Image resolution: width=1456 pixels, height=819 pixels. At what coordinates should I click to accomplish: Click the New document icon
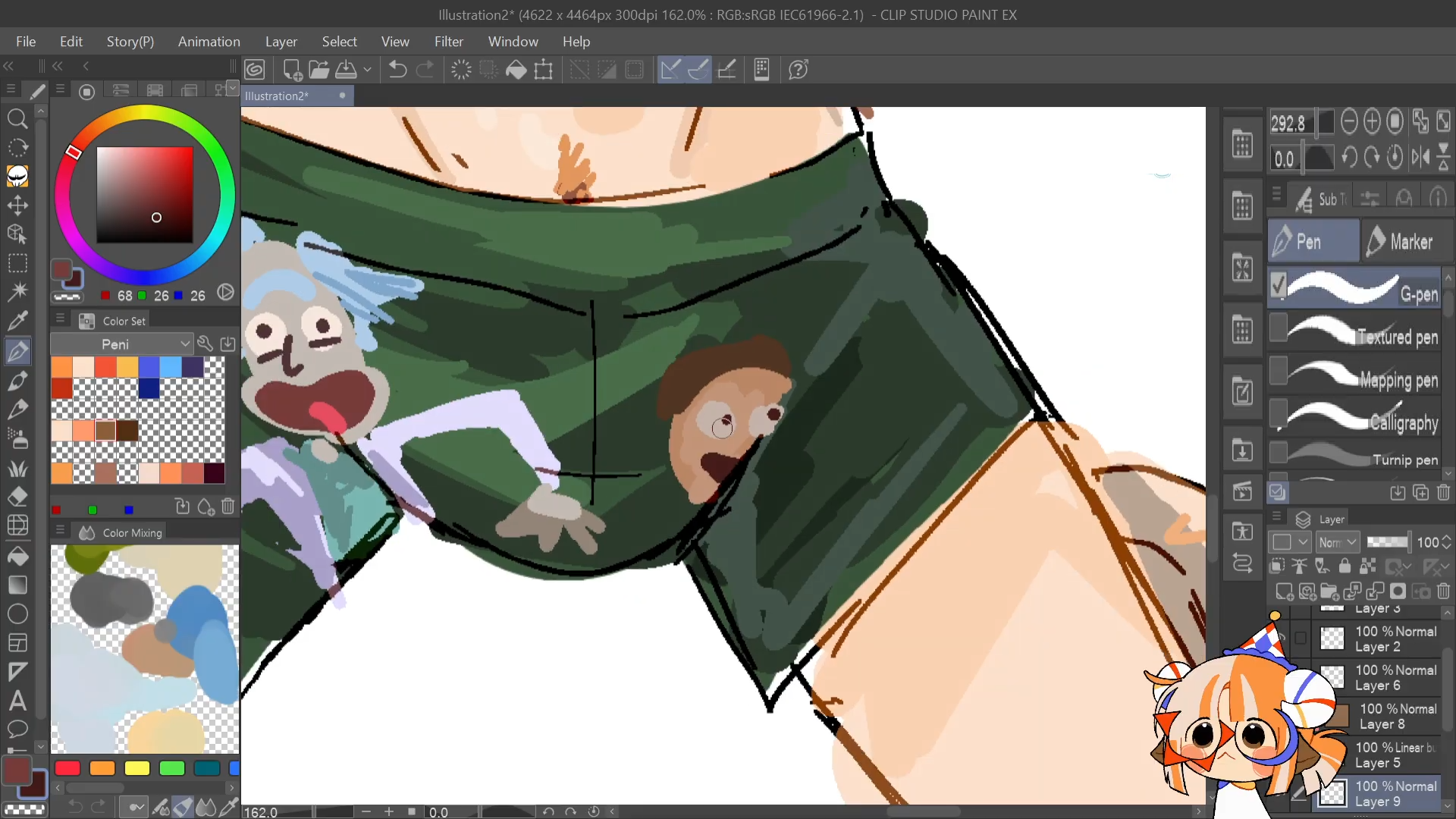click(292, 70)
